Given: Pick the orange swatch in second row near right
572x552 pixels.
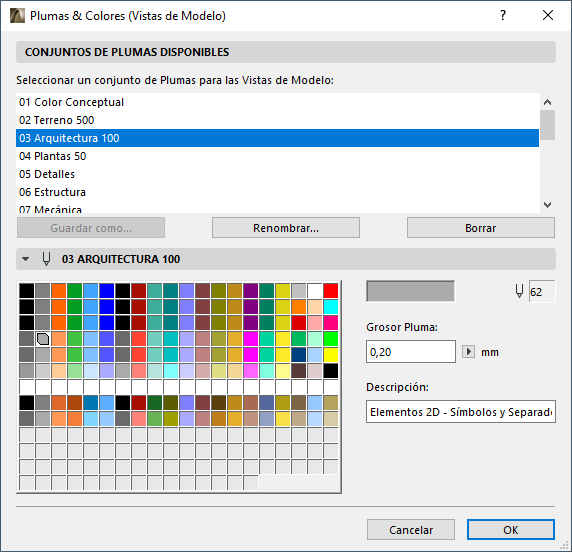Looking at the screenshot, I should 298,307.
